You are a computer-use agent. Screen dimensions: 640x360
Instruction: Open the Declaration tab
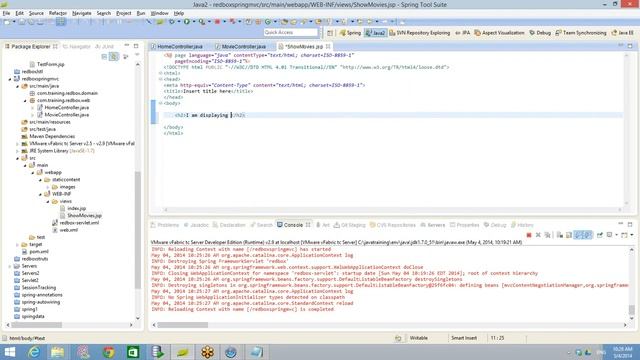229,225
